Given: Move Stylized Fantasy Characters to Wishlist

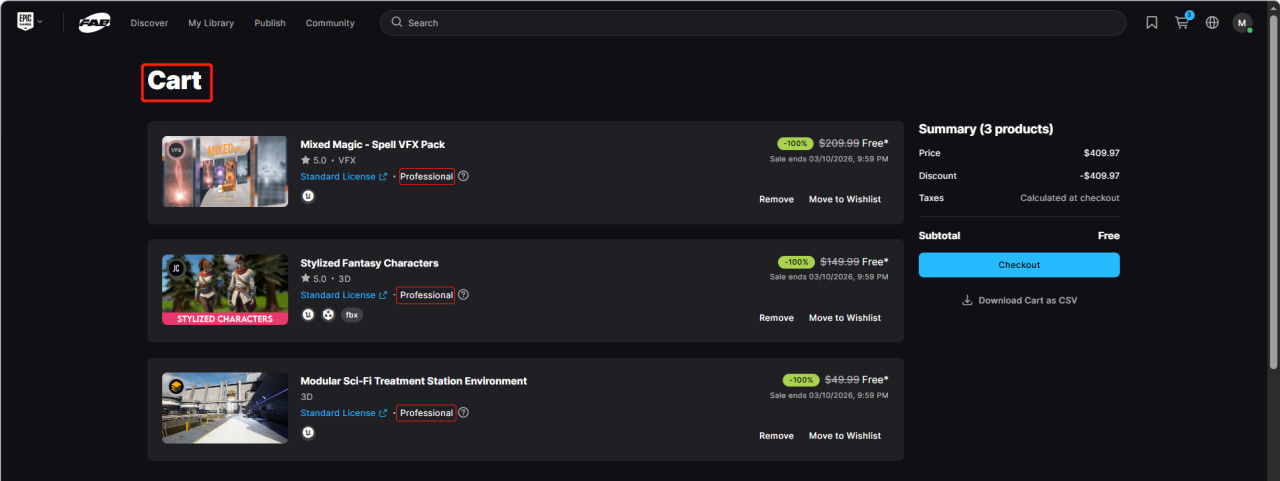Looking at the screenshot, I should [844, 318].
